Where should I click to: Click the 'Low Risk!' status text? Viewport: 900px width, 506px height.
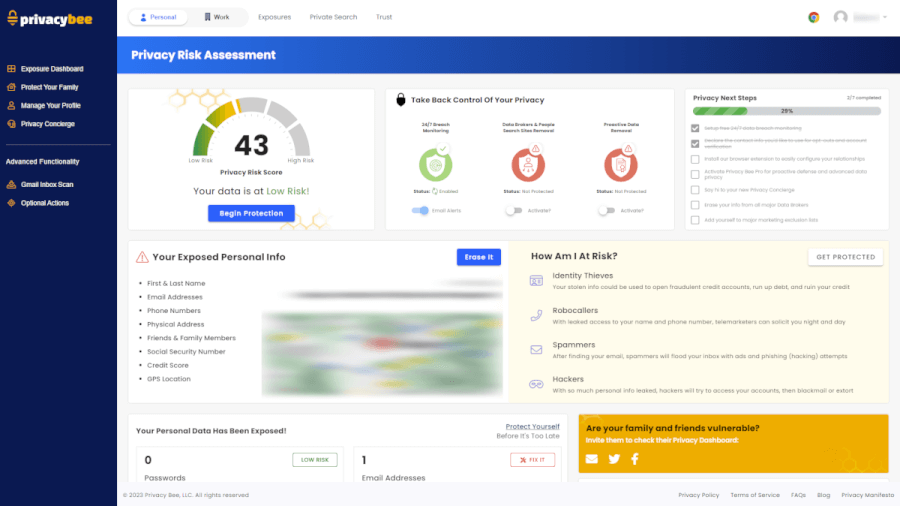[288, 191]
